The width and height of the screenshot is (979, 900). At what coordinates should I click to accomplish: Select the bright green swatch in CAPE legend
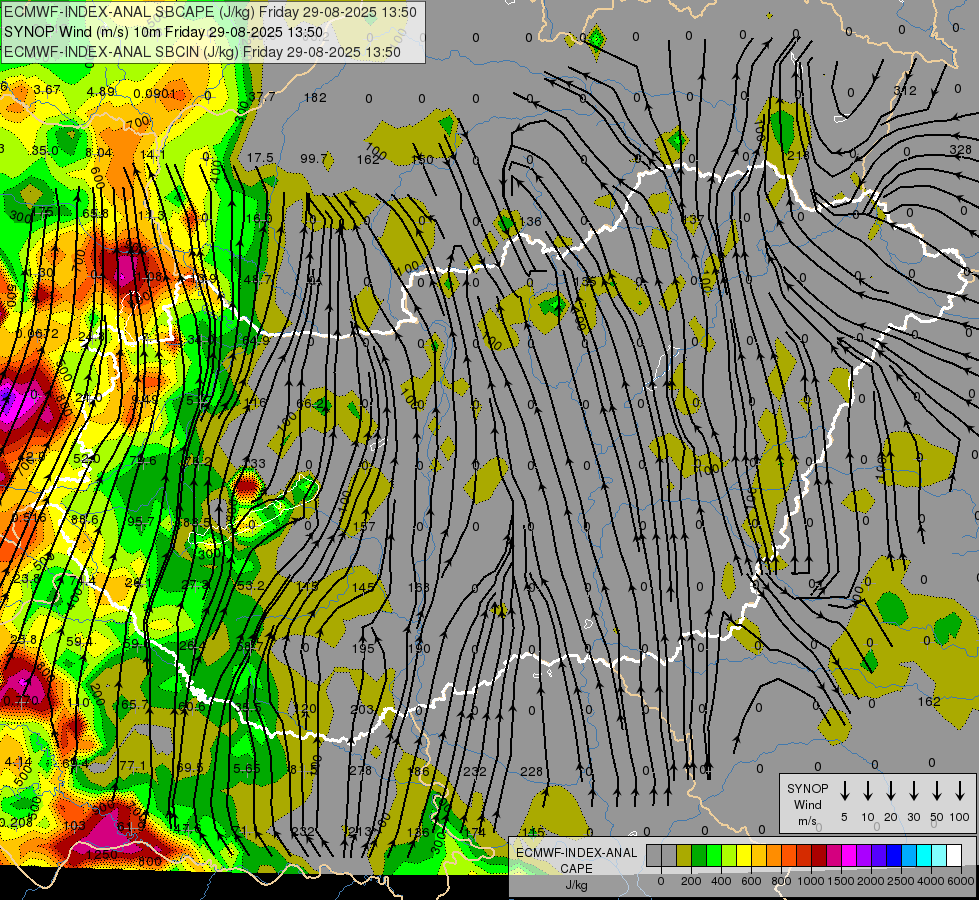714,855
